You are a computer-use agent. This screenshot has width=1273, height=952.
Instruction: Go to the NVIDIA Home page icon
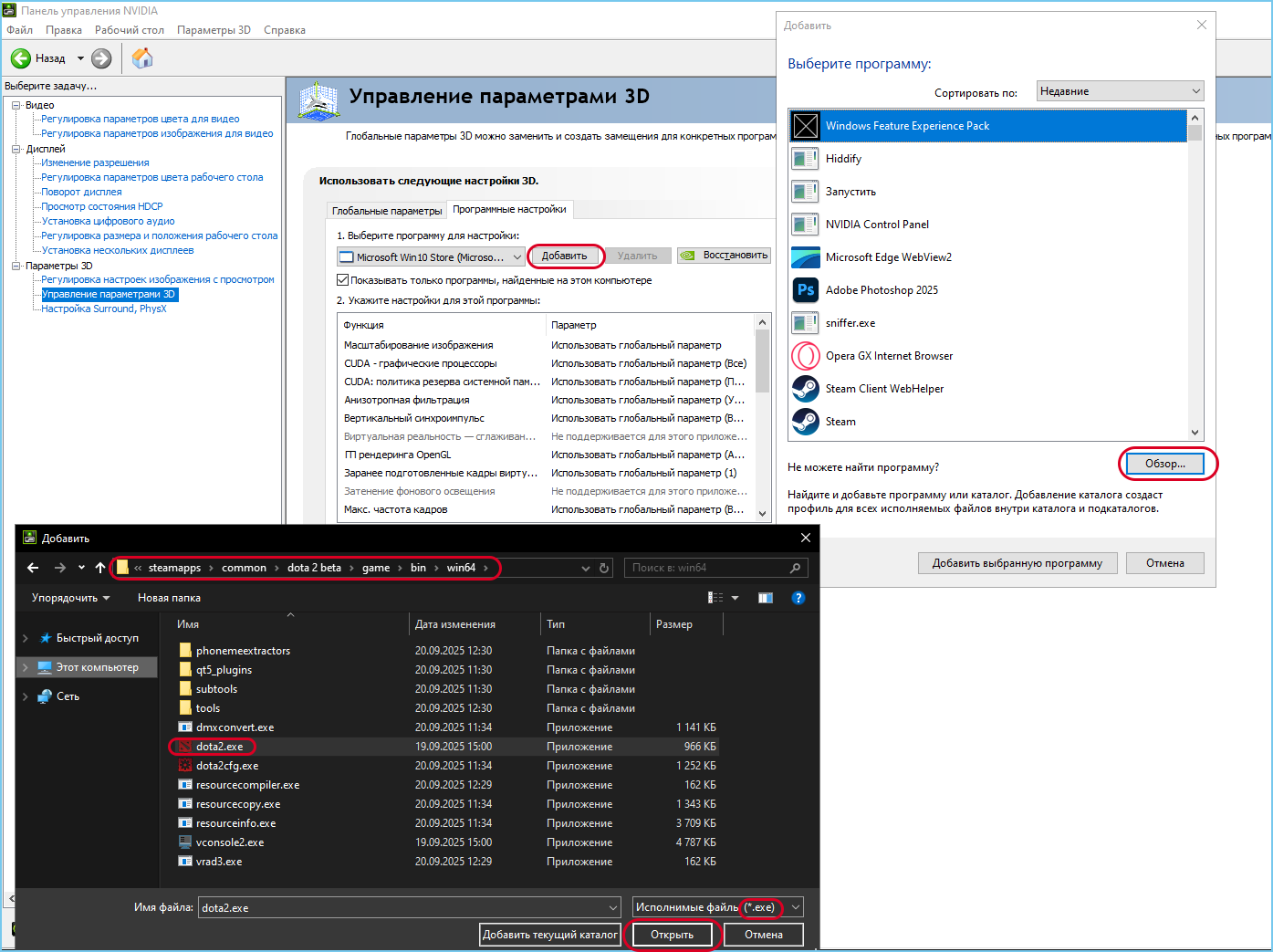point(142,58)
